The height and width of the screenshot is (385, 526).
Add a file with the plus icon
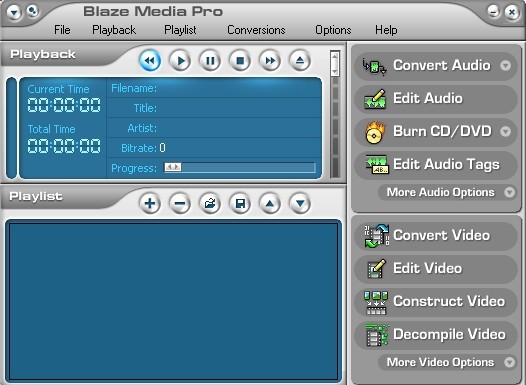coord(150,203)
